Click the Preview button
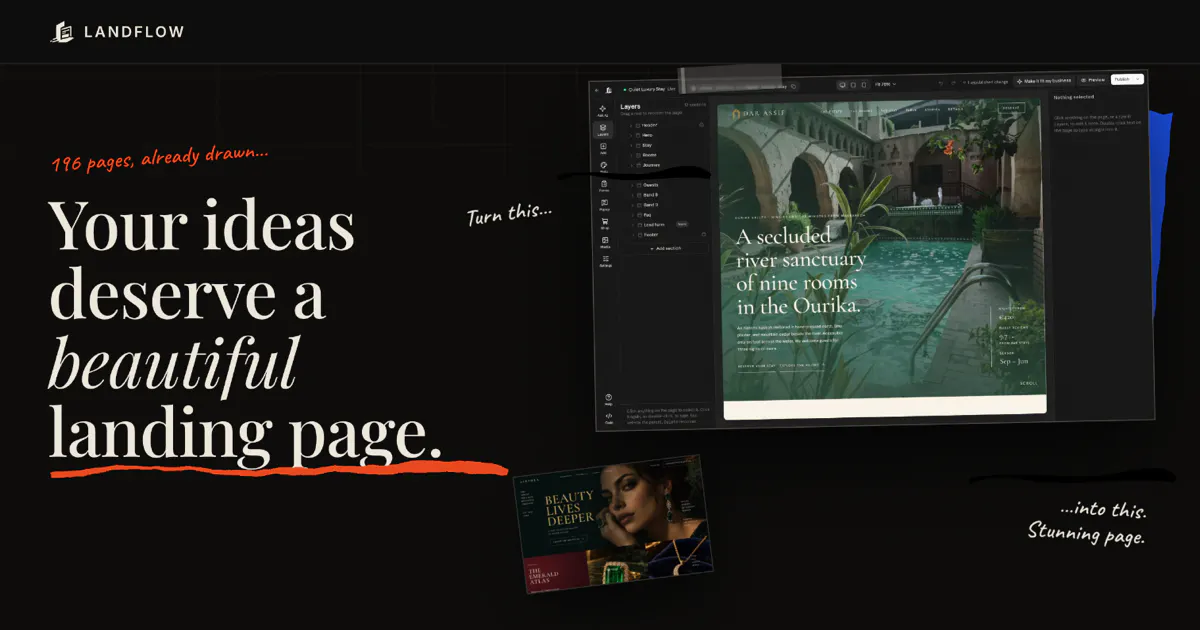 tap(1093, 79)
